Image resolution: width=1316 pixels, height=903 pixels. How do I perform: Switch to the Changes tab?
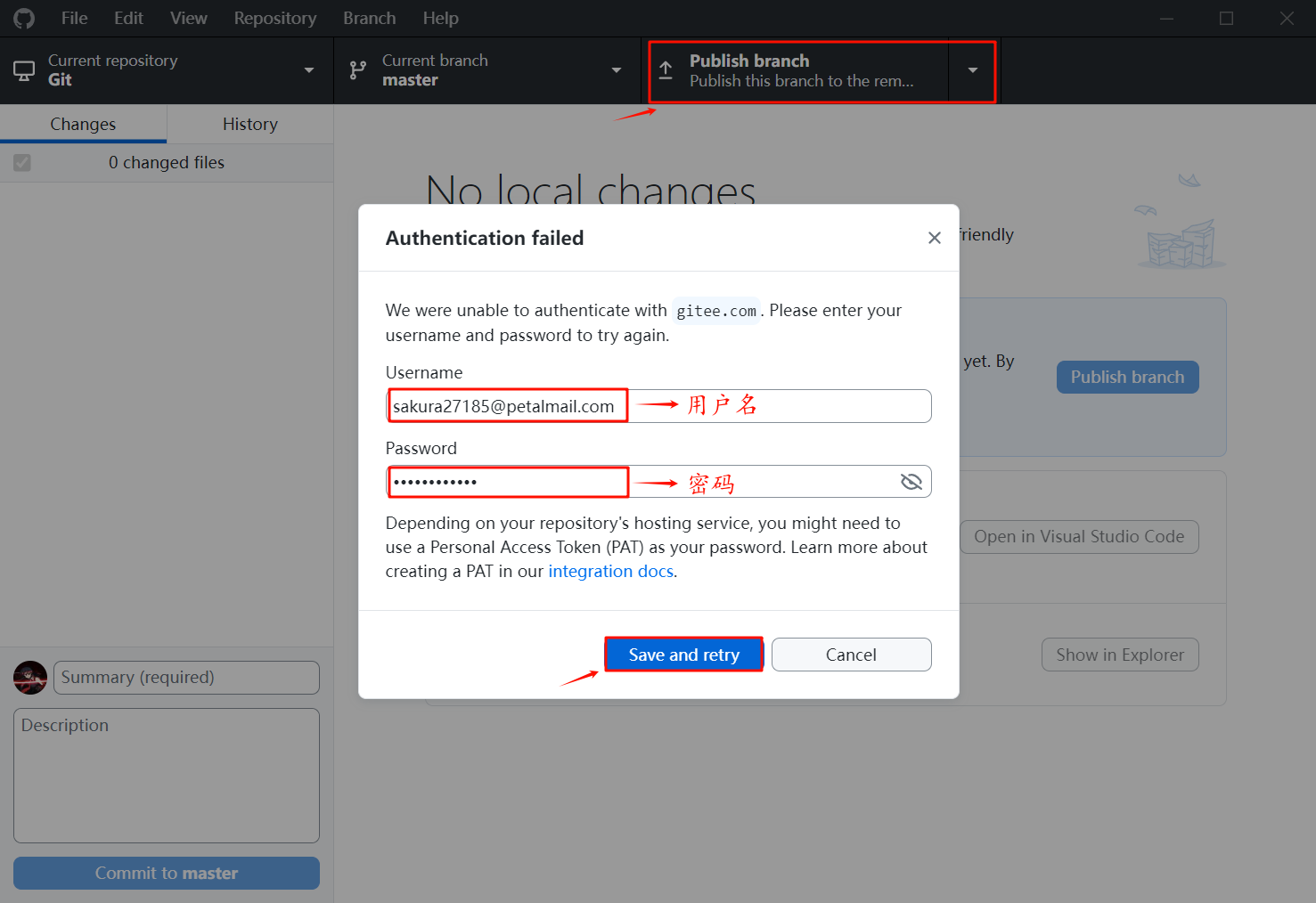tap(83, 124)
